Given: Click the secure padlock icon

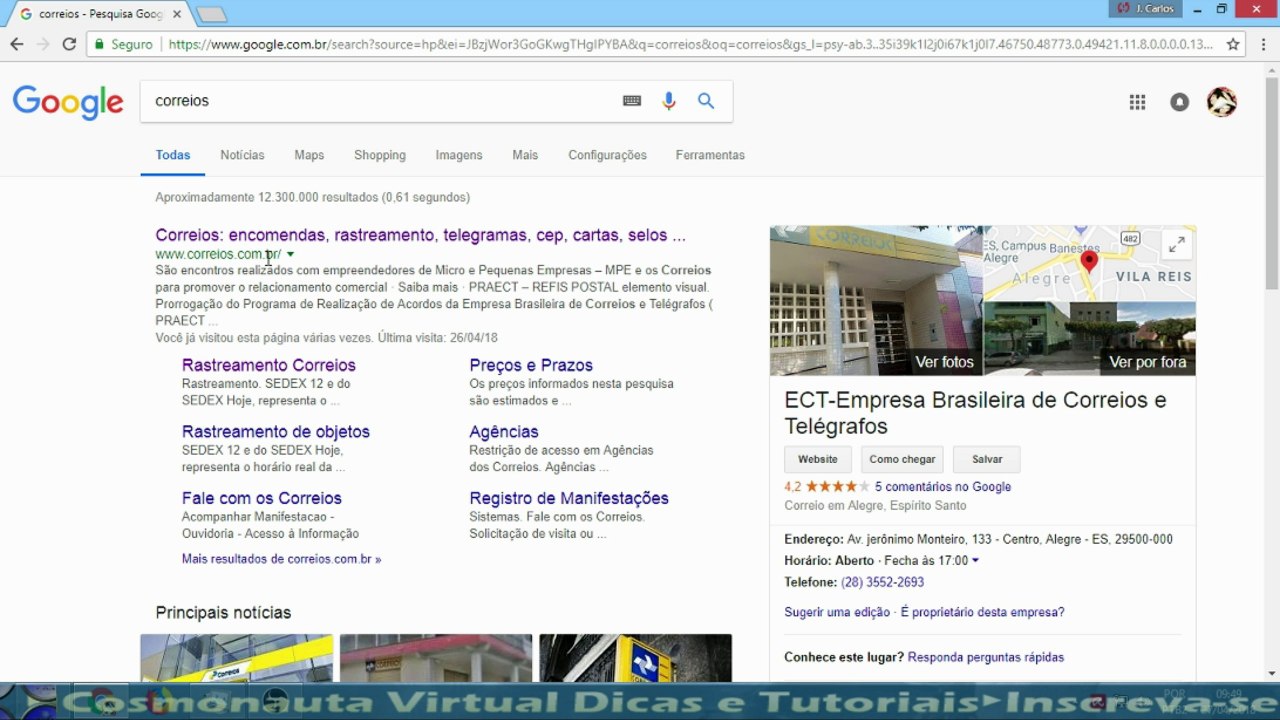Looking at the screenshot, I should click(98, 44).
